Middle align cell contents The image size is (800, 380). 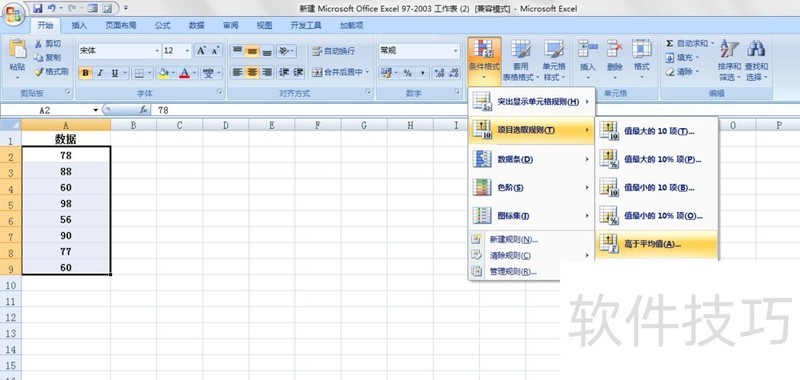click(252, 50)
